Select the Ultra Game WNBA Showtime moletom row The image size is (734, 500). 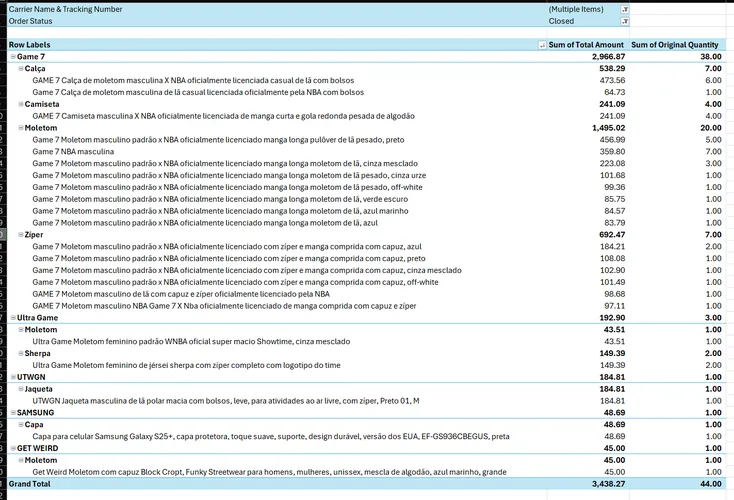click(x=191, y=342)
